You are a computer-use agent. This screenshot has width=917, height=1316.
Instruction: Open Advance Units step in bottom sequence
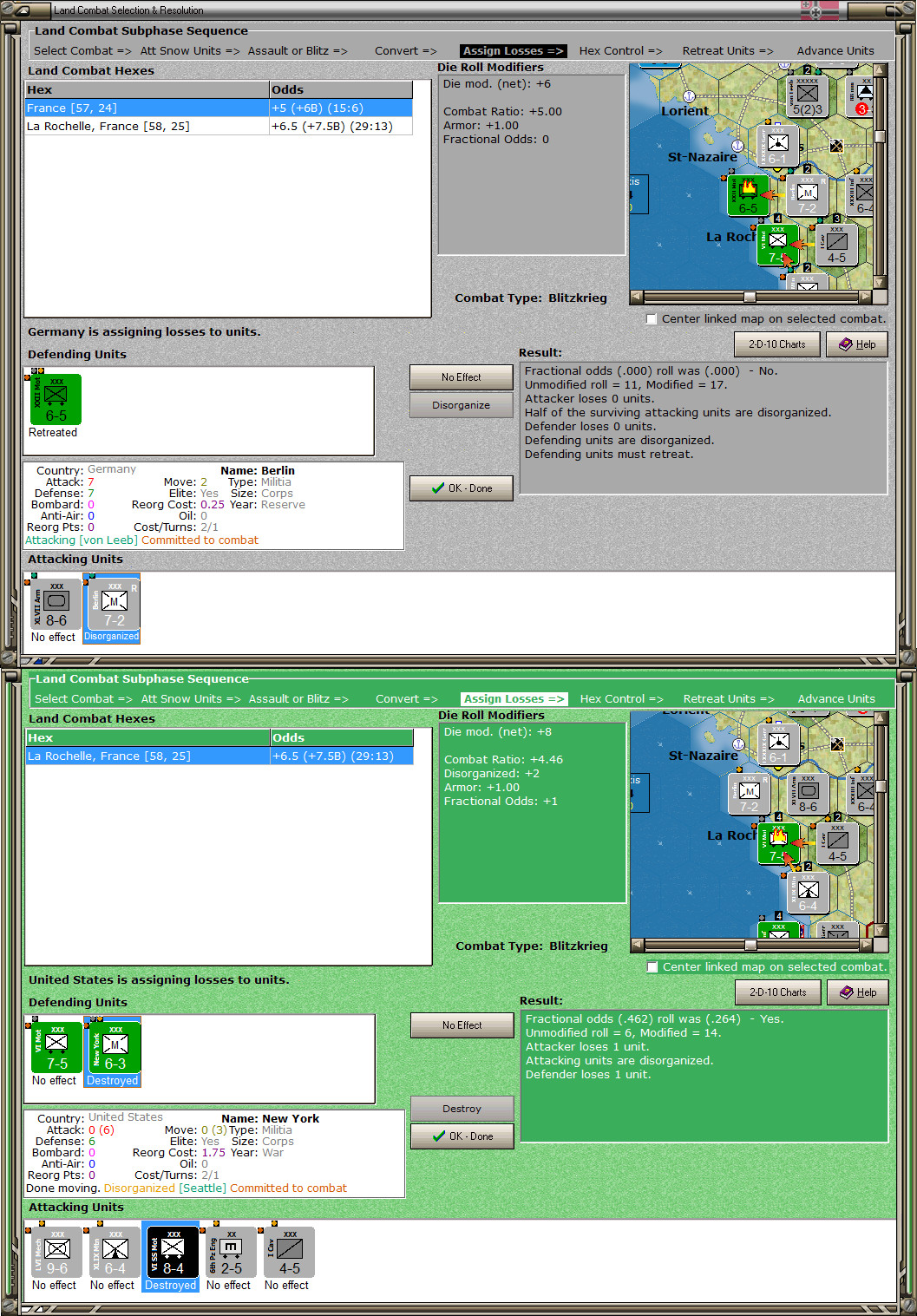[836, 699]
